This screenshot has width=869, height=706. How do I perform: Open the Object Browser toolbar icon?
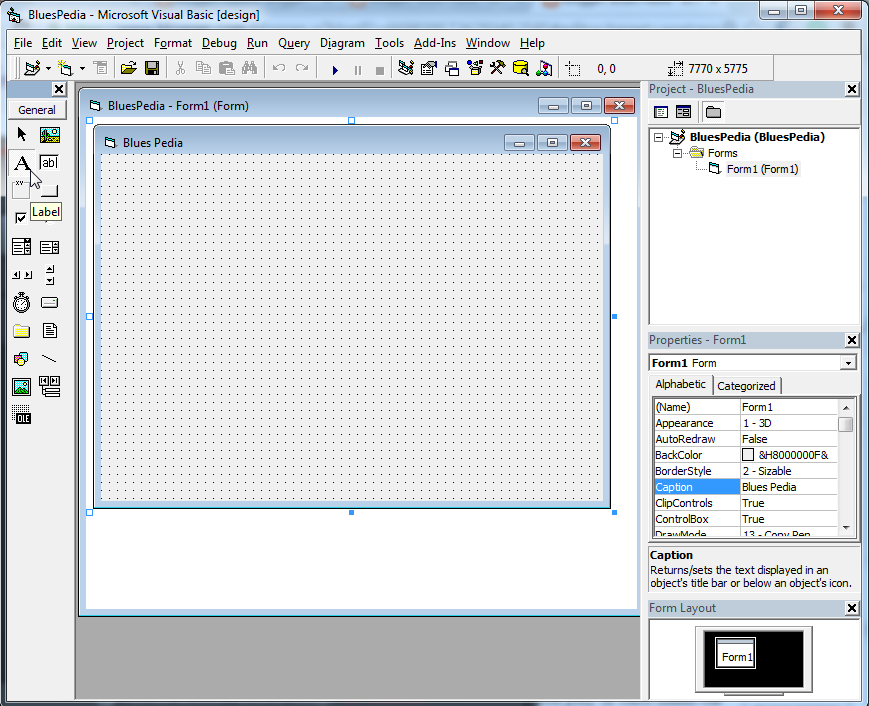pyautogui.click(x=476, y=68)
